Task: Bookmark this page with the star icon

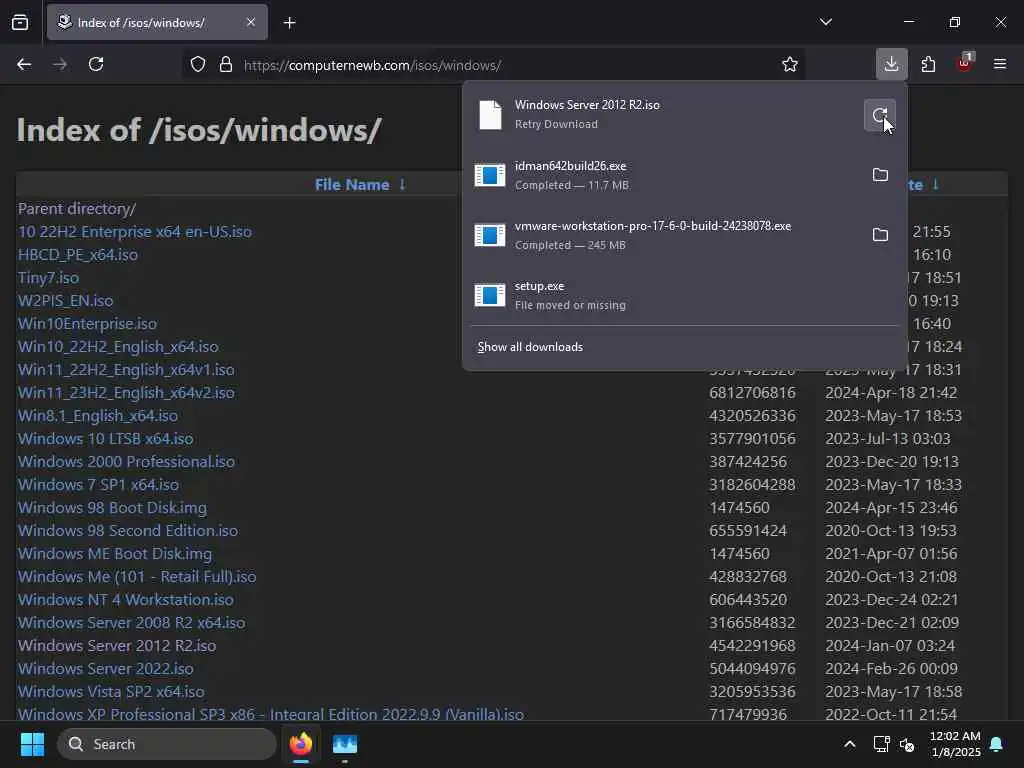Action: (x=790, y=64)
